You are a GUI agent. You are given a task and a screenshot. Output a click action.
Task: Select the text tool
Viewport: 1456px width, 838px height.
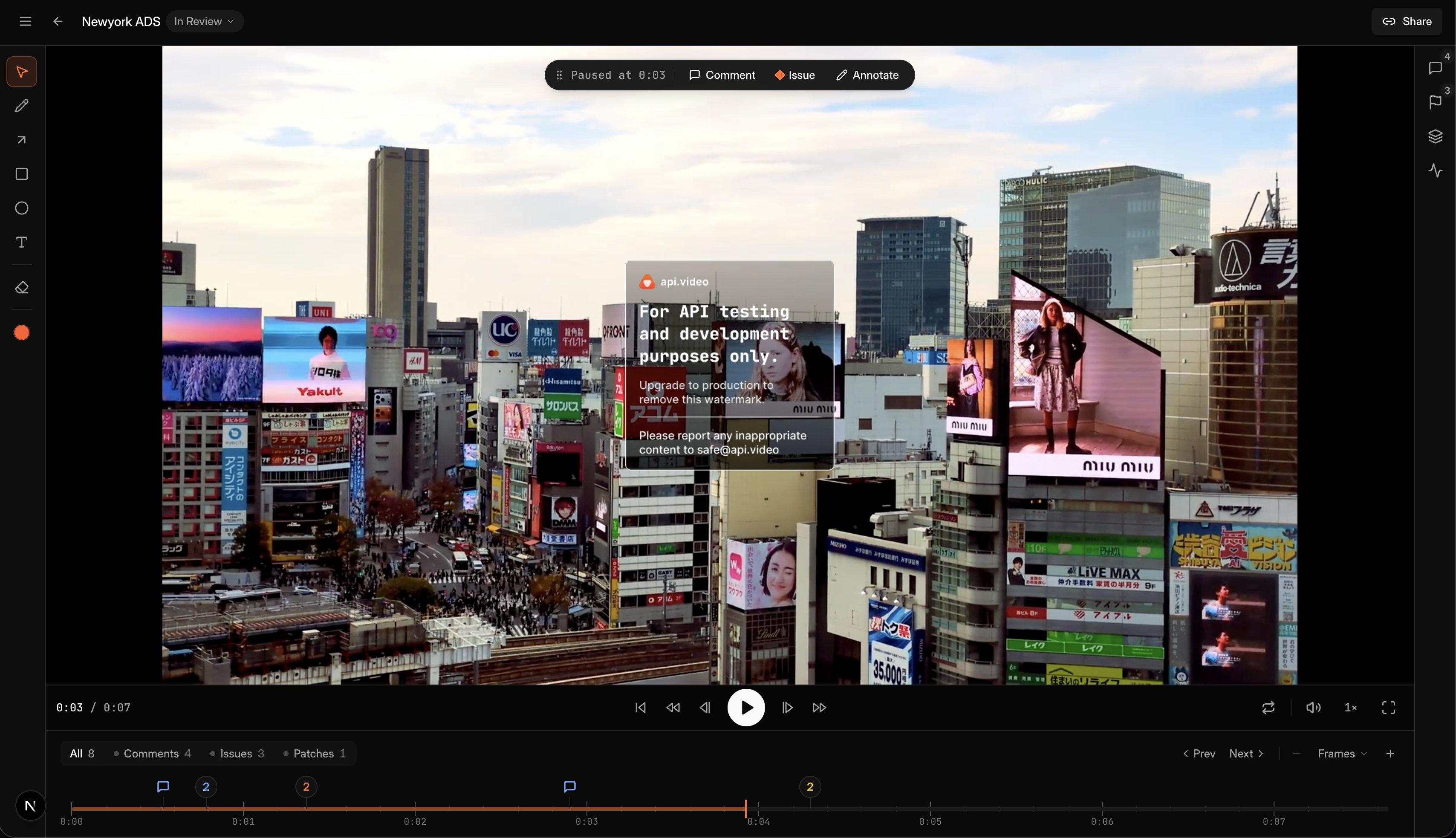point(22,242)
